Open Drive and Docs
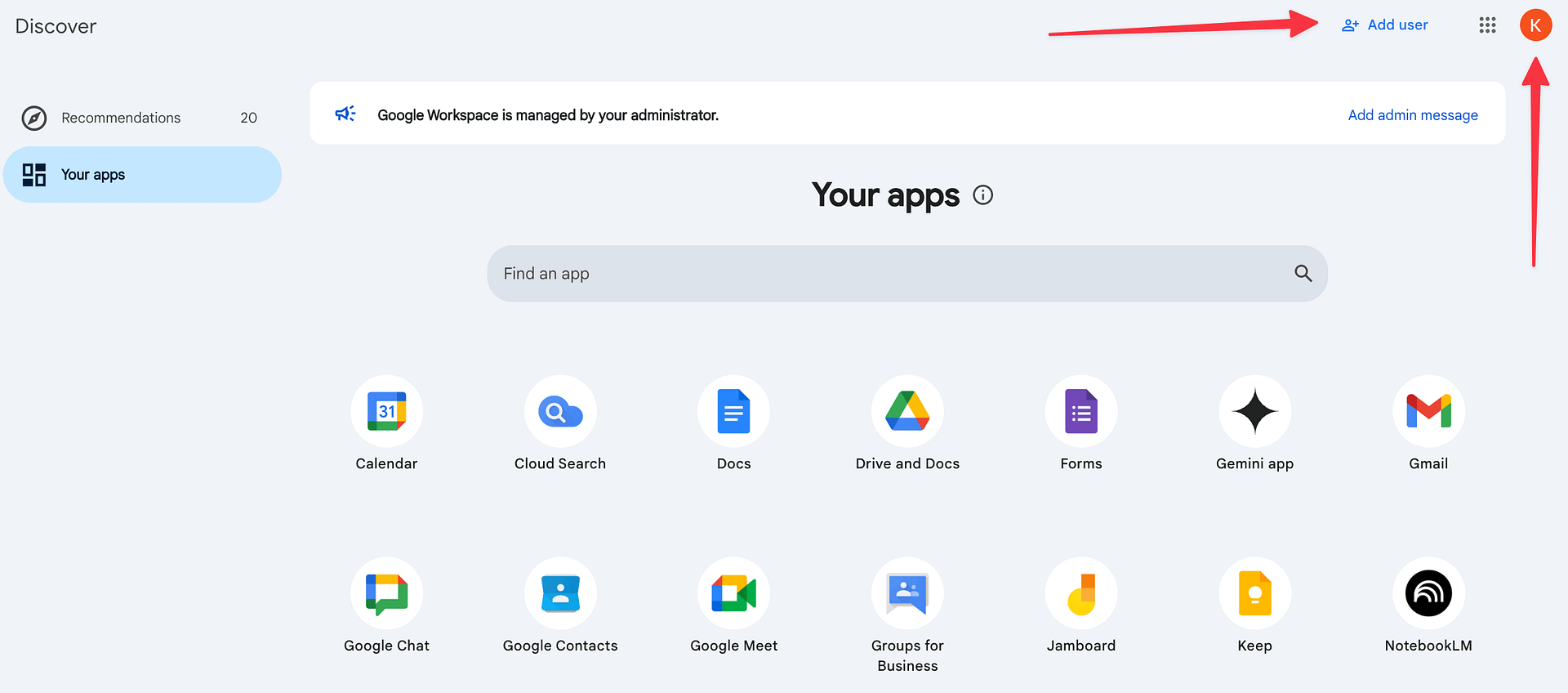This screenshot has height=693, width=1568. pyautogui.click(x=907, y=412)
